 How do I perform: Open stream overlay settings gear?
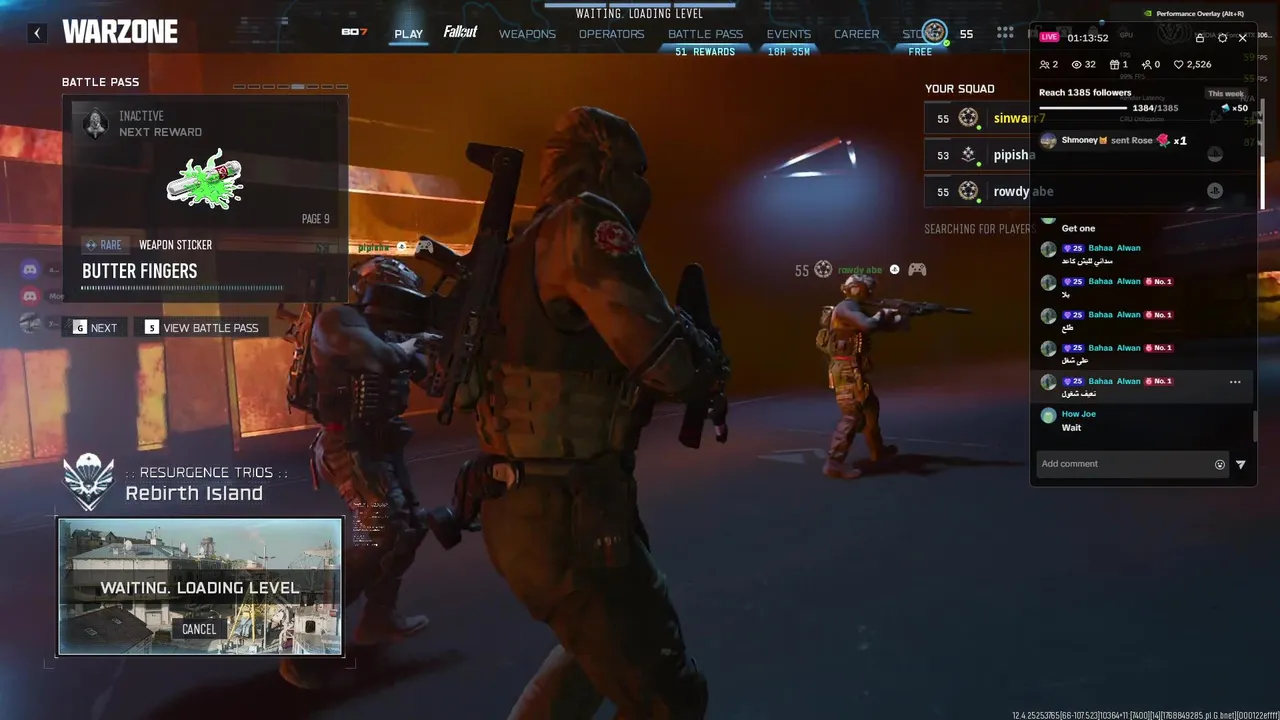(x=1222, y=38)
